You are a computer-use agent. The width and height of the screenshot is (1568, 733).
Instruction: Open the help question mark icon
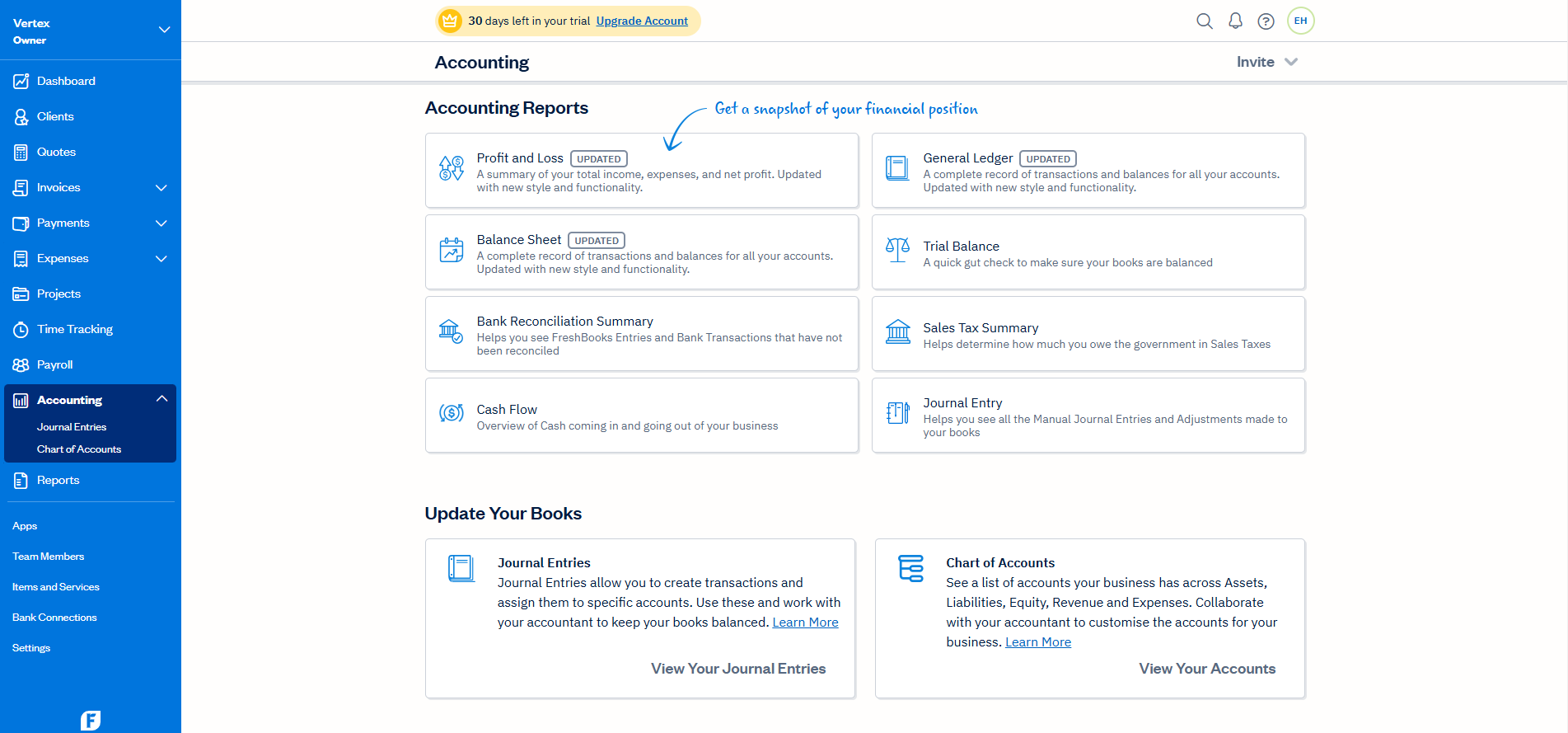(x=1266, y=21)
